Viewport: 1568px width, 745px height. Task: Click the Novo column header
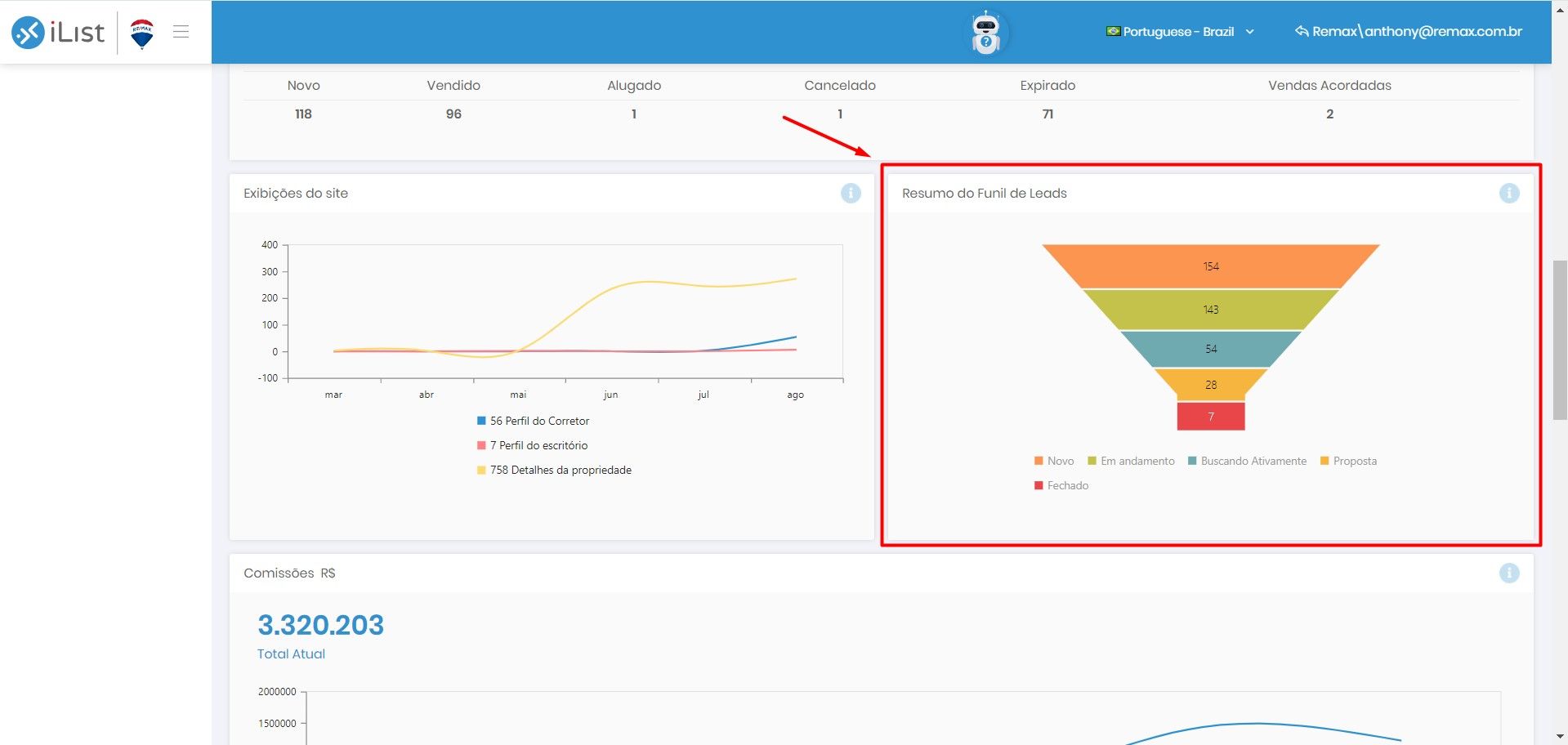[x=303, y=85]
